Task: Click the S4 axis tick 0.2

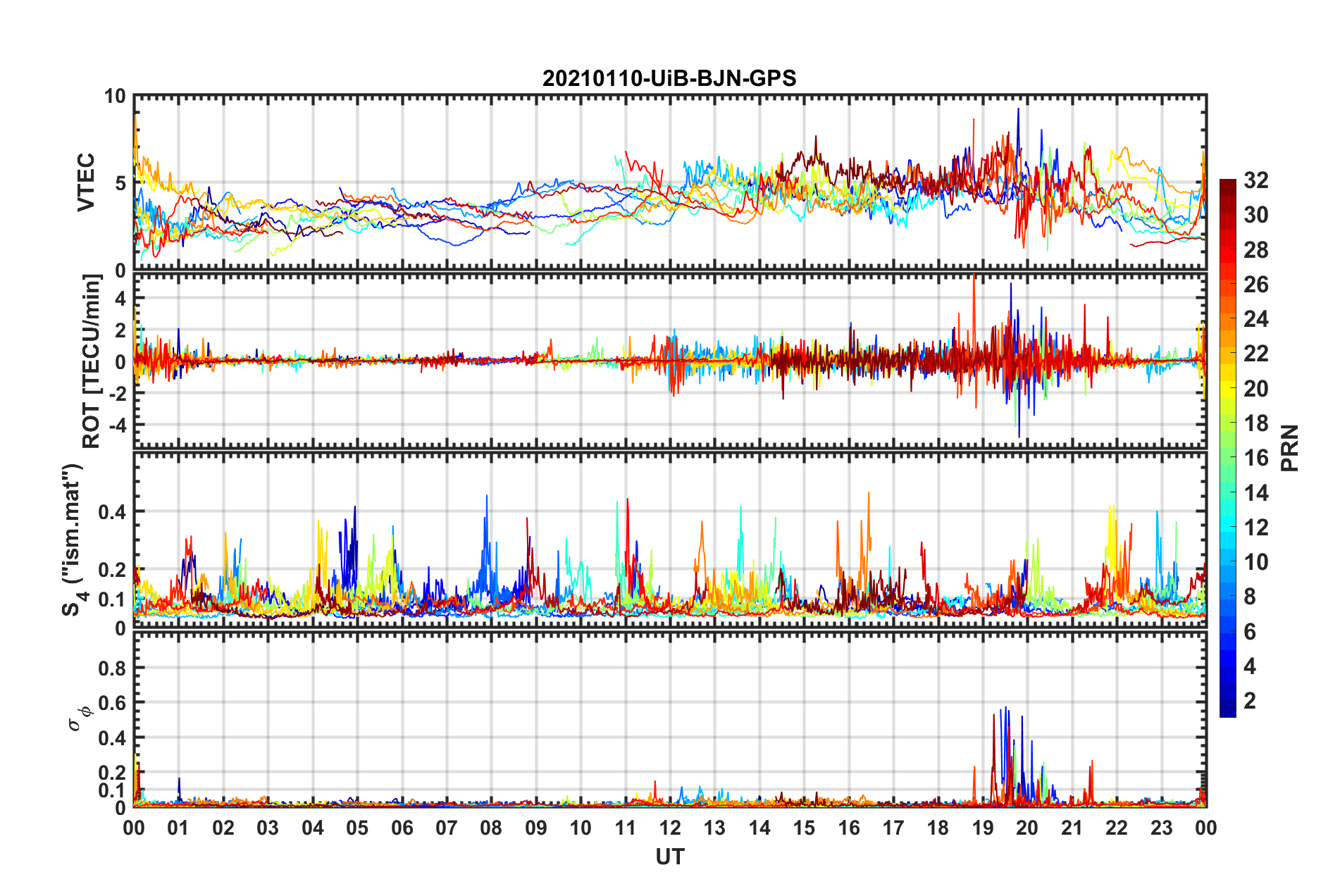Action: click(x=113, y=570)
